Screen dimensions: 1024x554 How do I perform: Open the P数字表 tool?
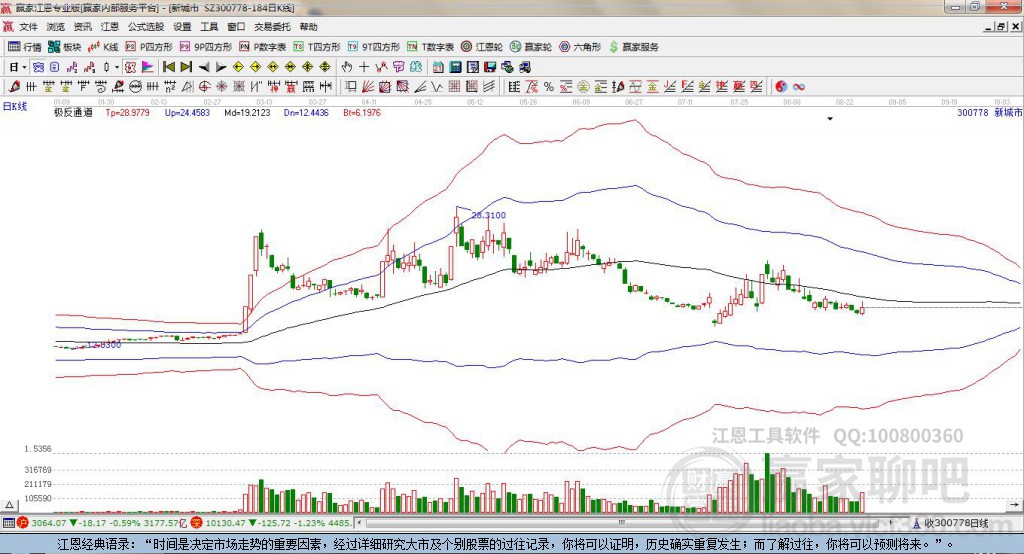[263, 47]
